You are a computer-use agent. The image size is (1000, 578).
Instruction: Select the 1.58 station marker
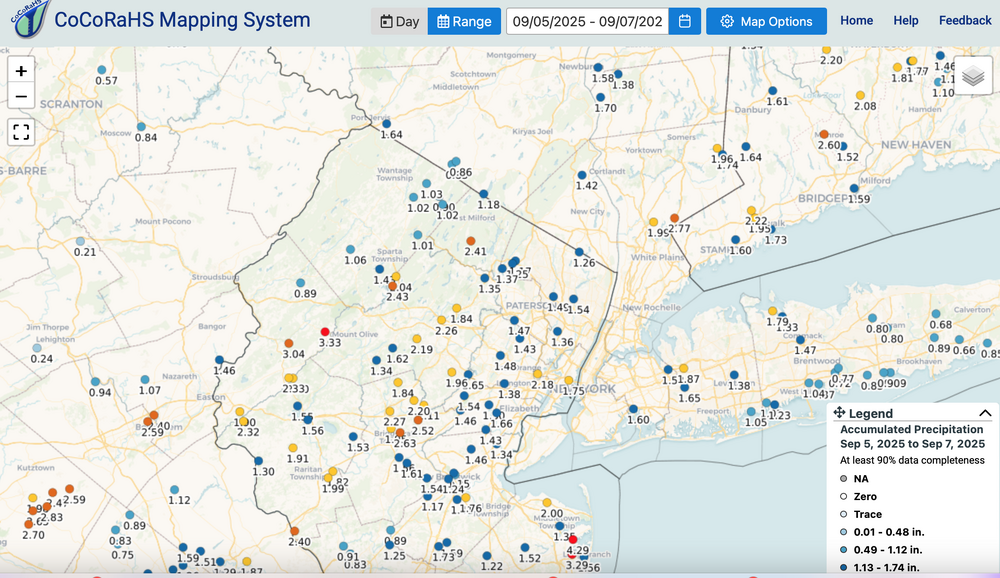[x=598, y=67]
